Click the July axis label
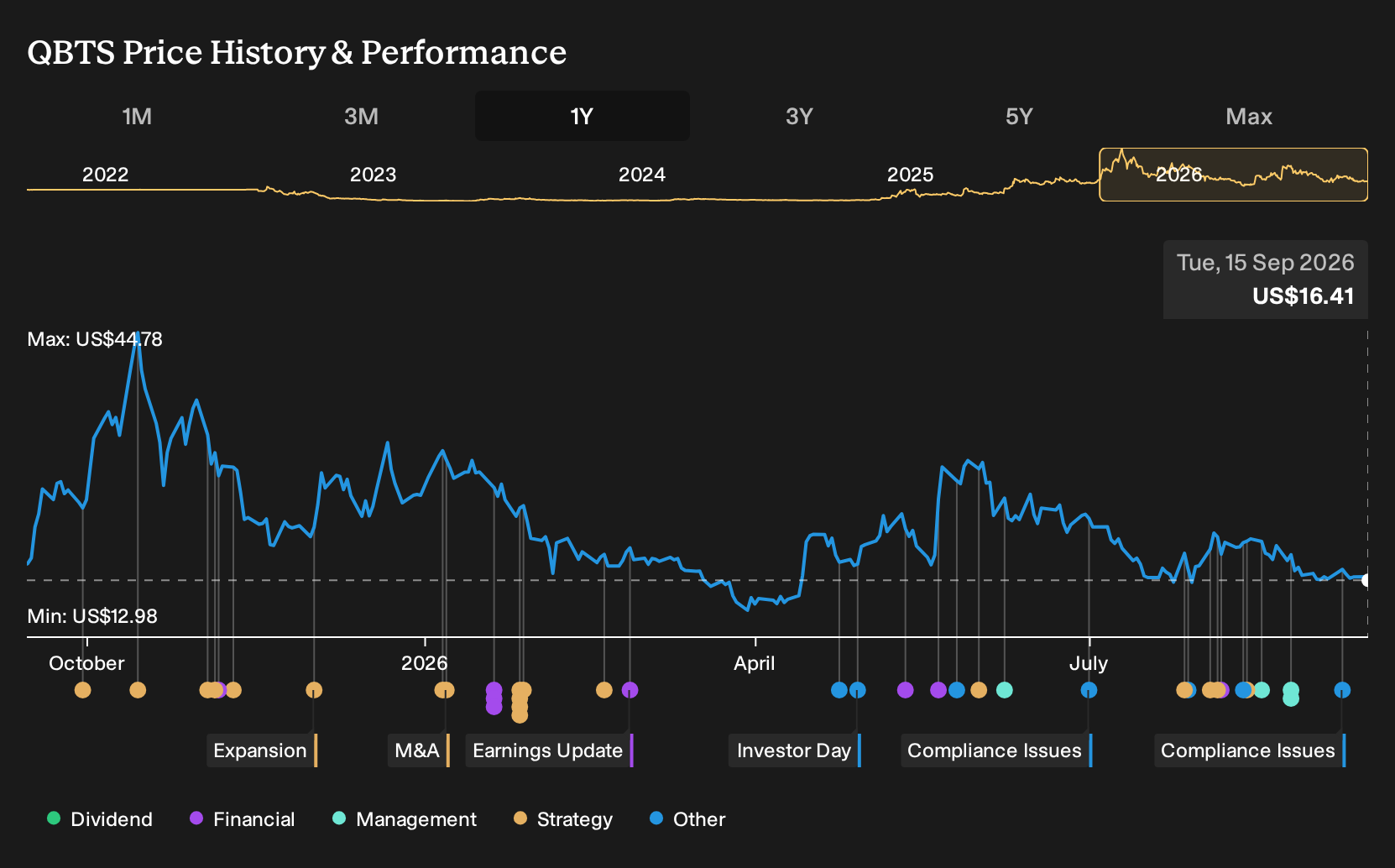1395x868 pixels. (1089, 663)
